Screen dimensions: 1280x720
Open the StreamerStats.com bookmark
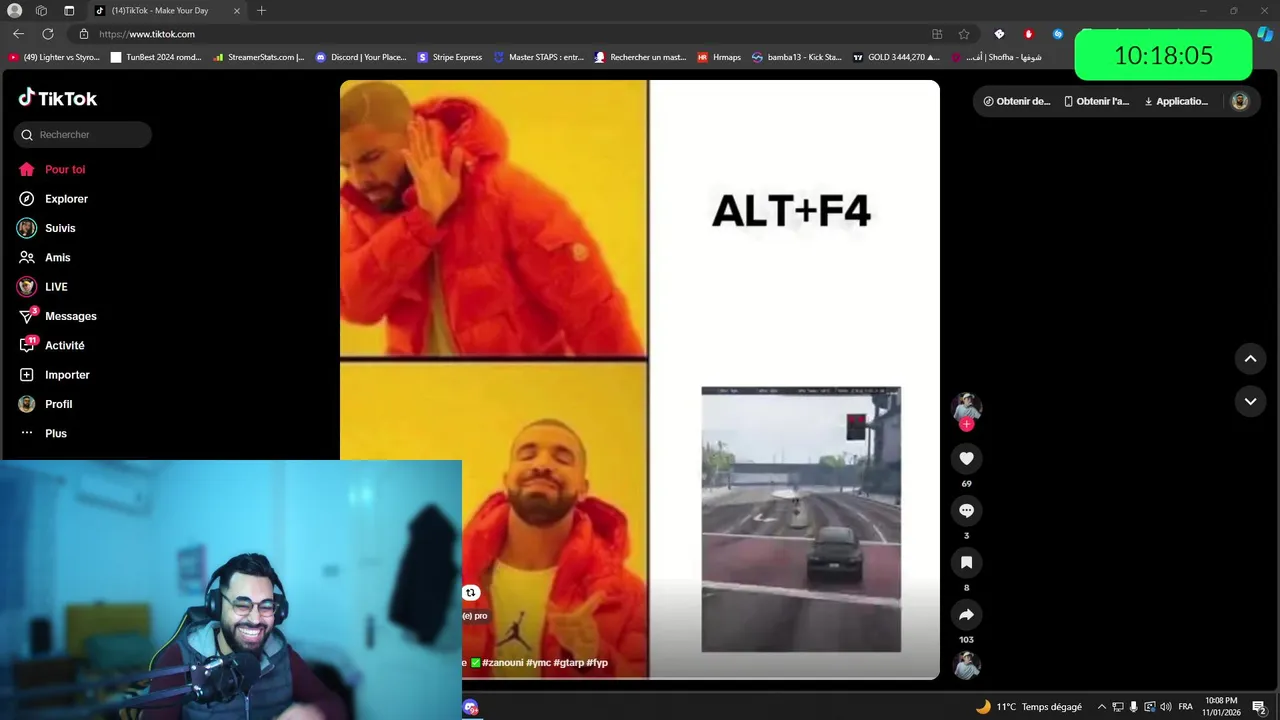coord(258,57)
